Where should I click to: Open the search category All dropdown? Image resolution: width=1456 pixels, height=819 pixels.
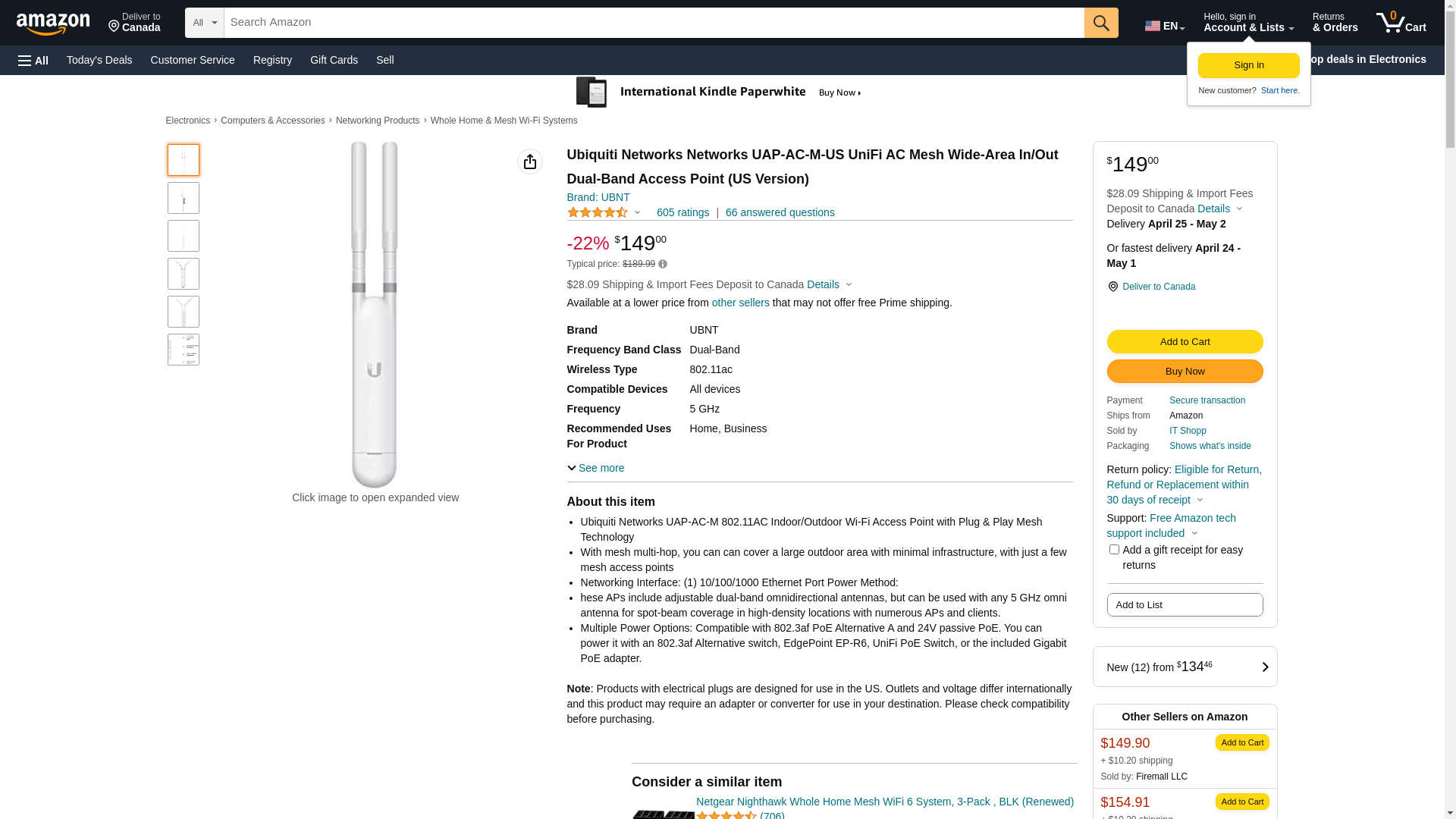[204, 23]
